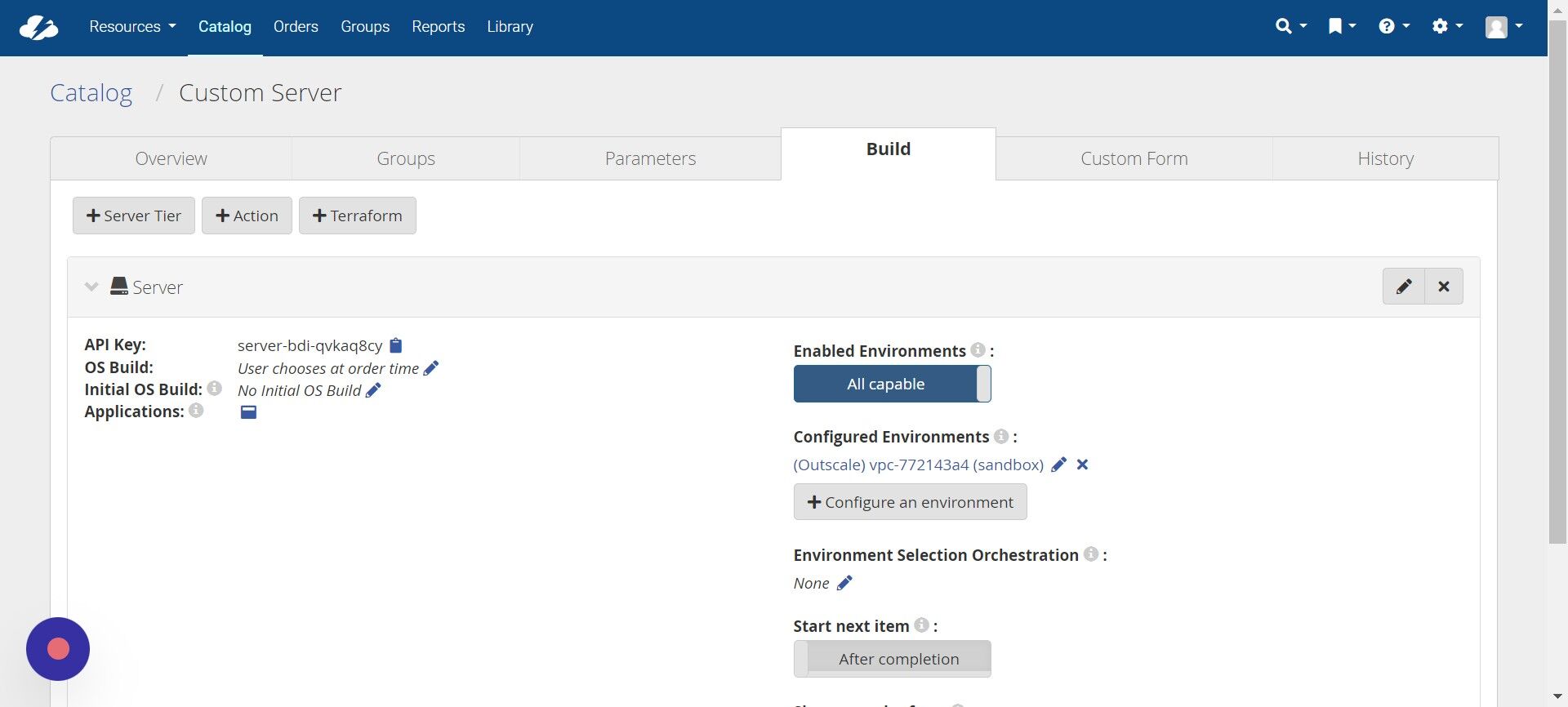Edit OS Build with the pencil icon
Image resolution: width=1568 pixels, height=707 pixels.
[431, 368]
